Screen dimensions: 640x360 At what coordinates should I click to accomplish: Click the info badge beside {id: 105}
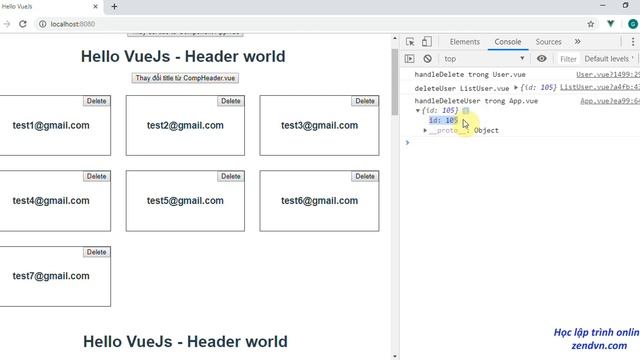tap(466, 111)
